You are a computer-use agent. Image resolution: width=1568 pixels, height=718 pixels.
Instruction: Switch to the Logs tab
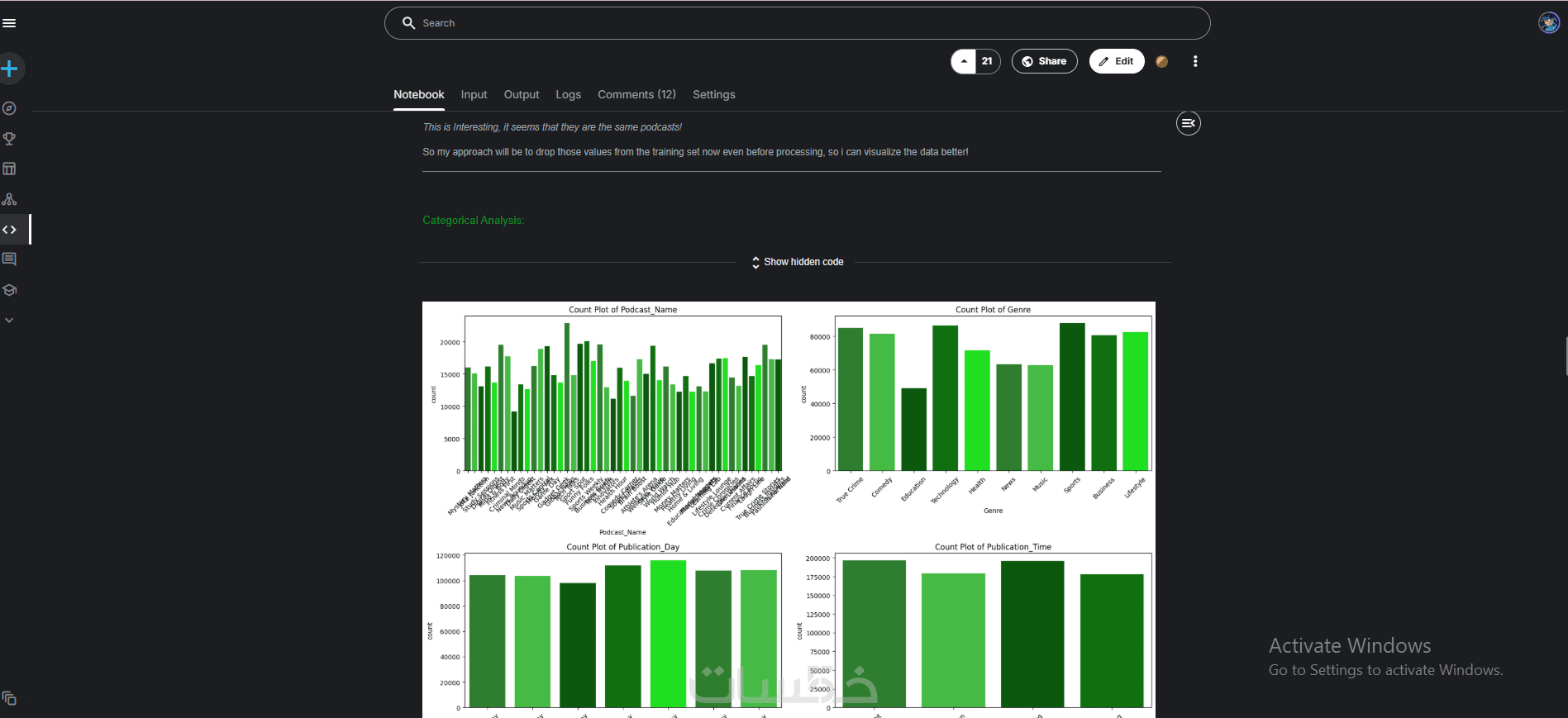(568, 94)
